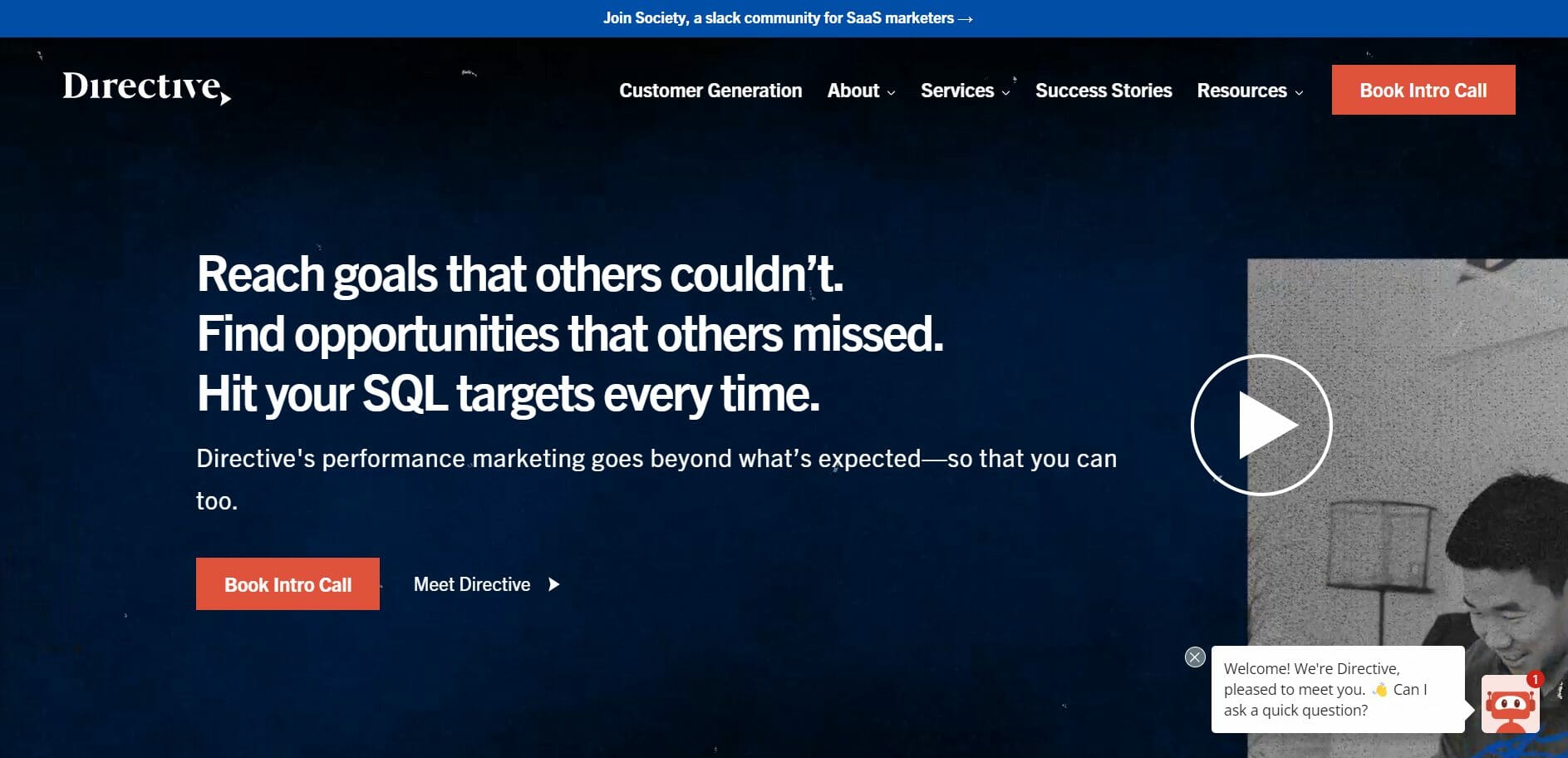Click the text "Hit your SQL targets every time."
Screen dimensions: 1568x758
(x=509, y=394)
